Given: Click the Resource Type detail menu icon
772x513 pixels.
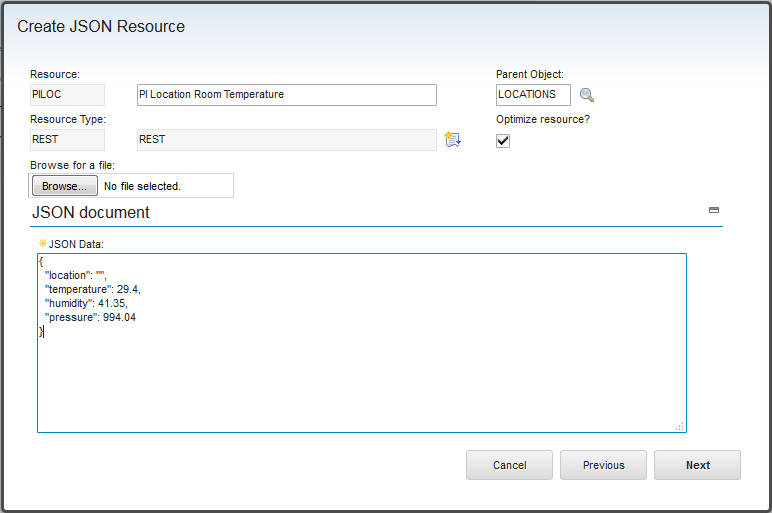Looking at the screenshot, I should point(452,140).
